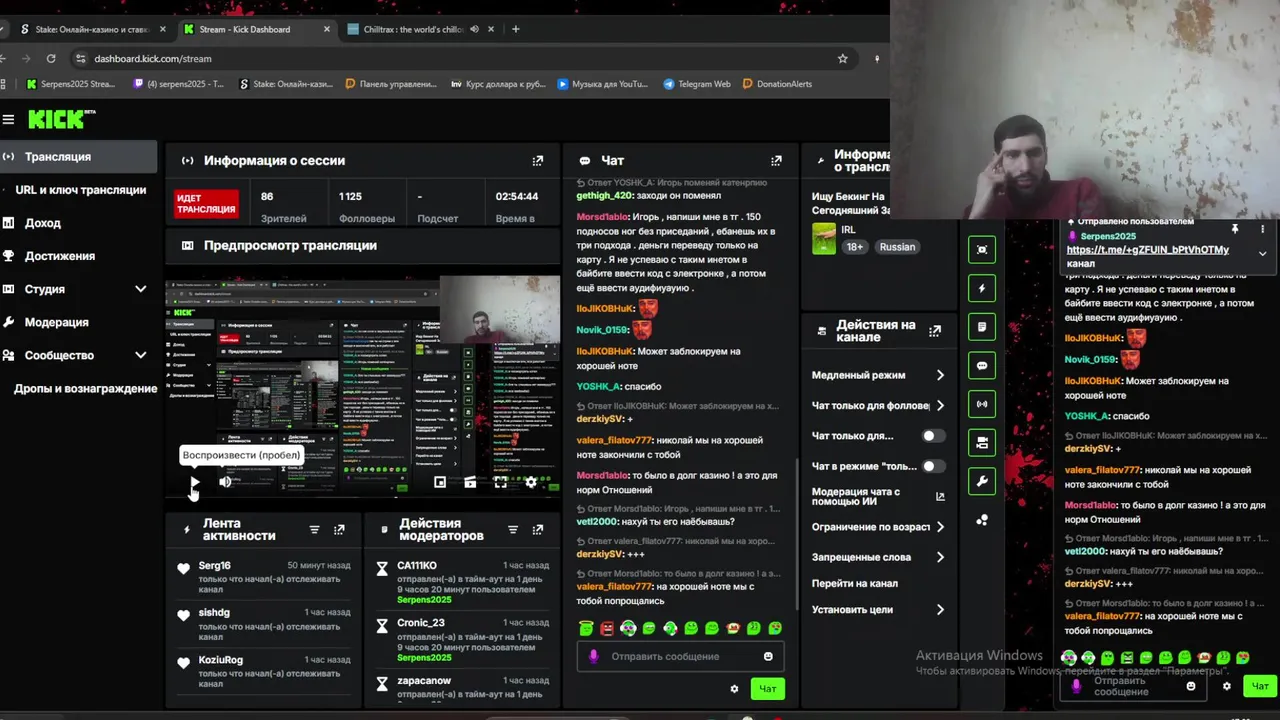Open Установить цели options
The width and height of the screenshot is (1280, 720).
coord(878,609)
